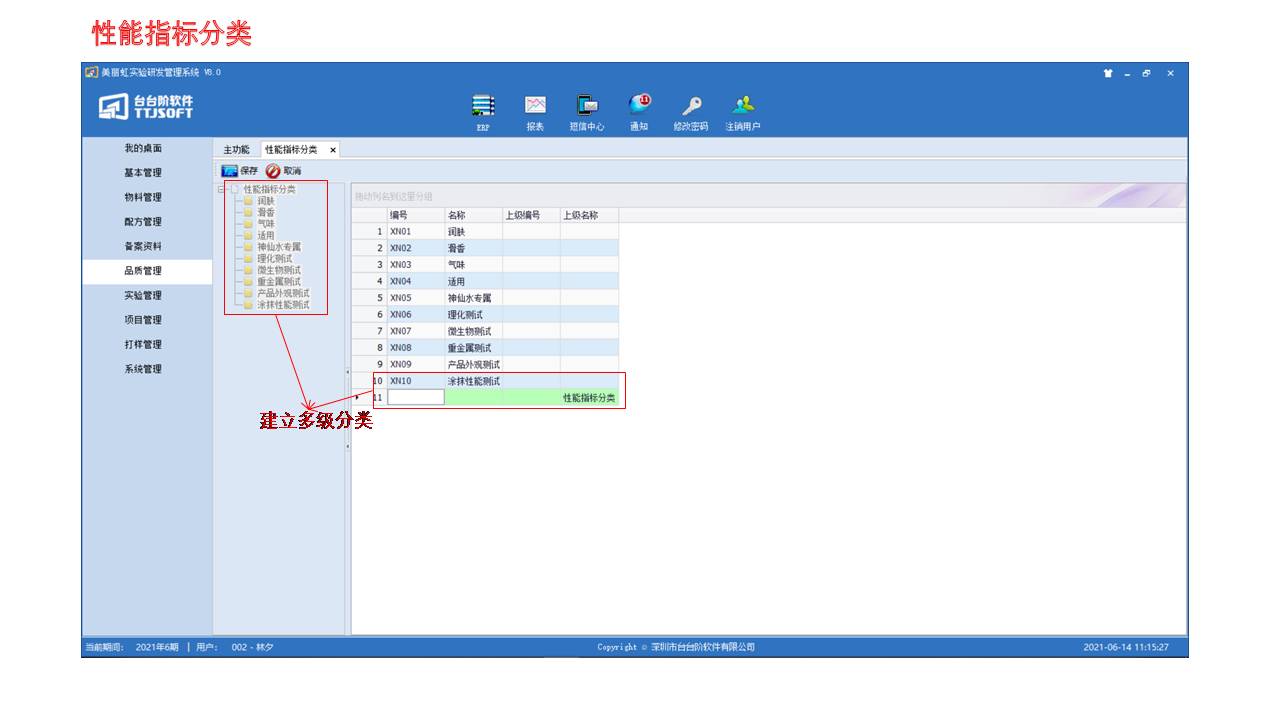Image resolution: width=1280 pixels, height=720 pixels.
Task: Click the XN02 cell in the table
Action: coord(416,248)
